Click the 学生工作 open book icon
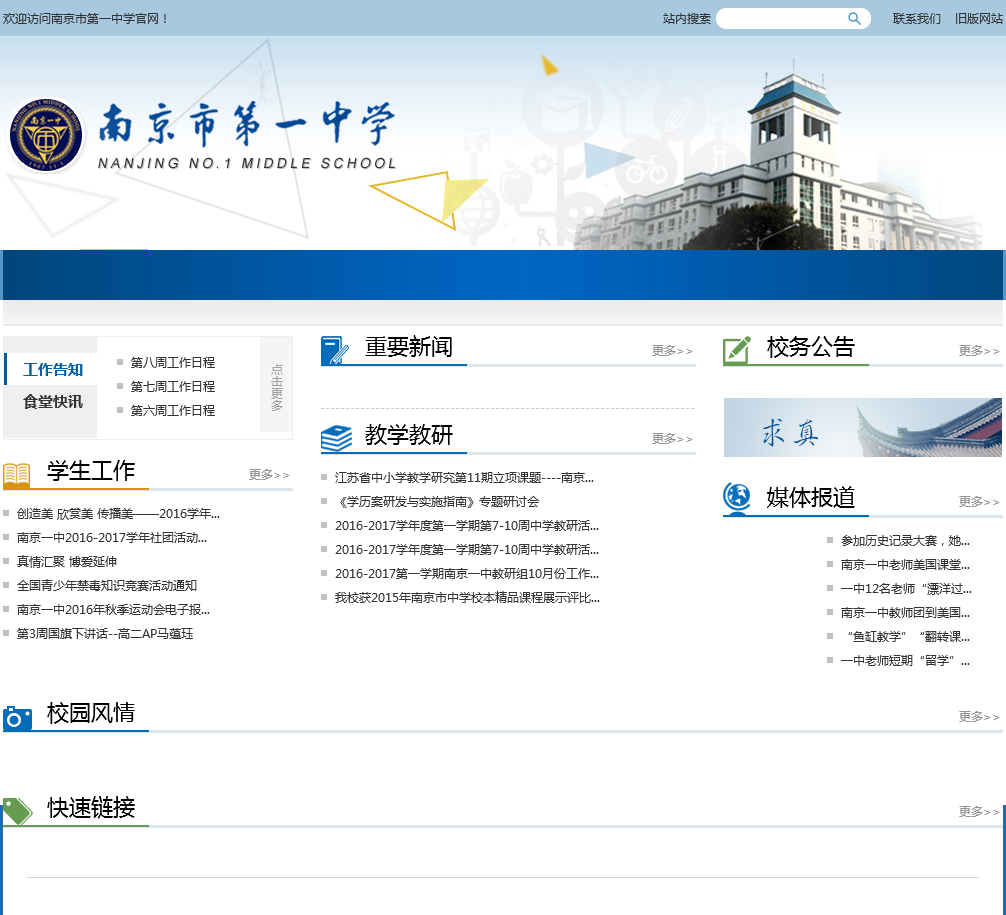 click(17, 474)
